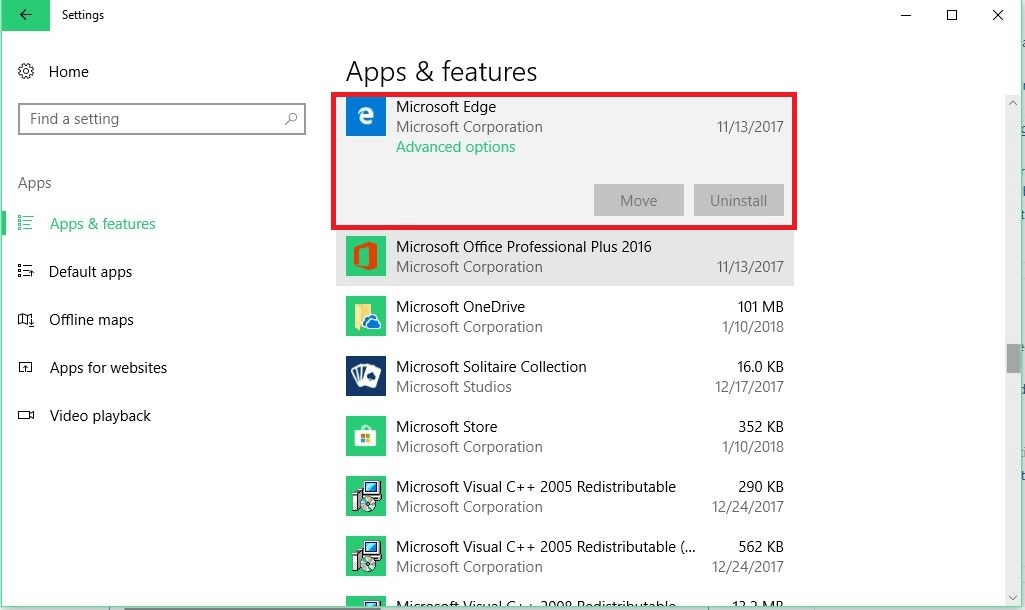
Task: Open Advanced options for Microsoft Edge
Action: coord(455,146)
